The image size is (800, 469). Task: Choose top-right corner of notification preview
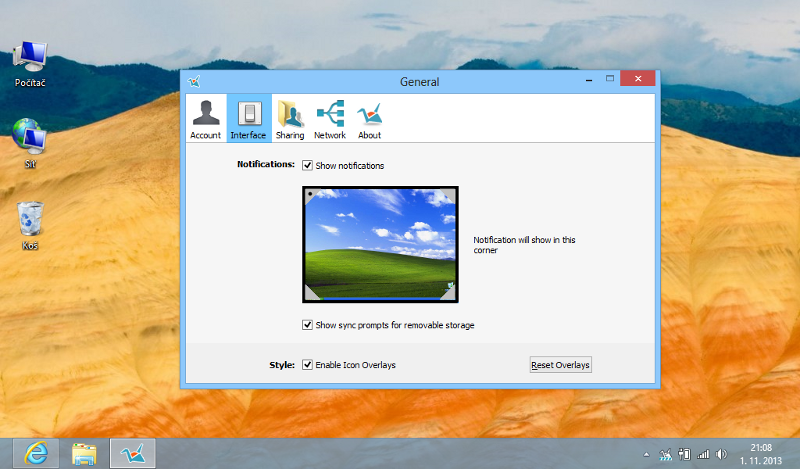pyautogui.click(x=450, y=194)
